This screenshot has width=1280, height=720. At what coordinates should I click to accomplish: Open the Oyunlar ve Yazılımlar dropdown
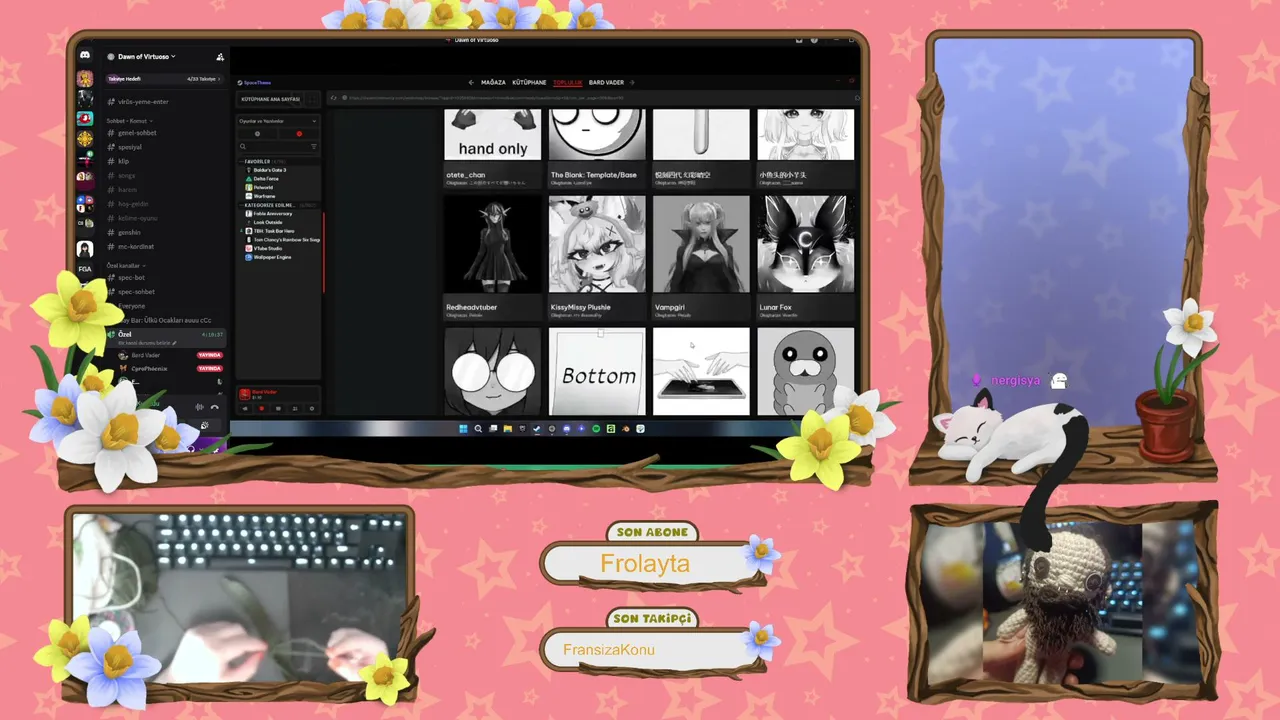pos(278,121)
